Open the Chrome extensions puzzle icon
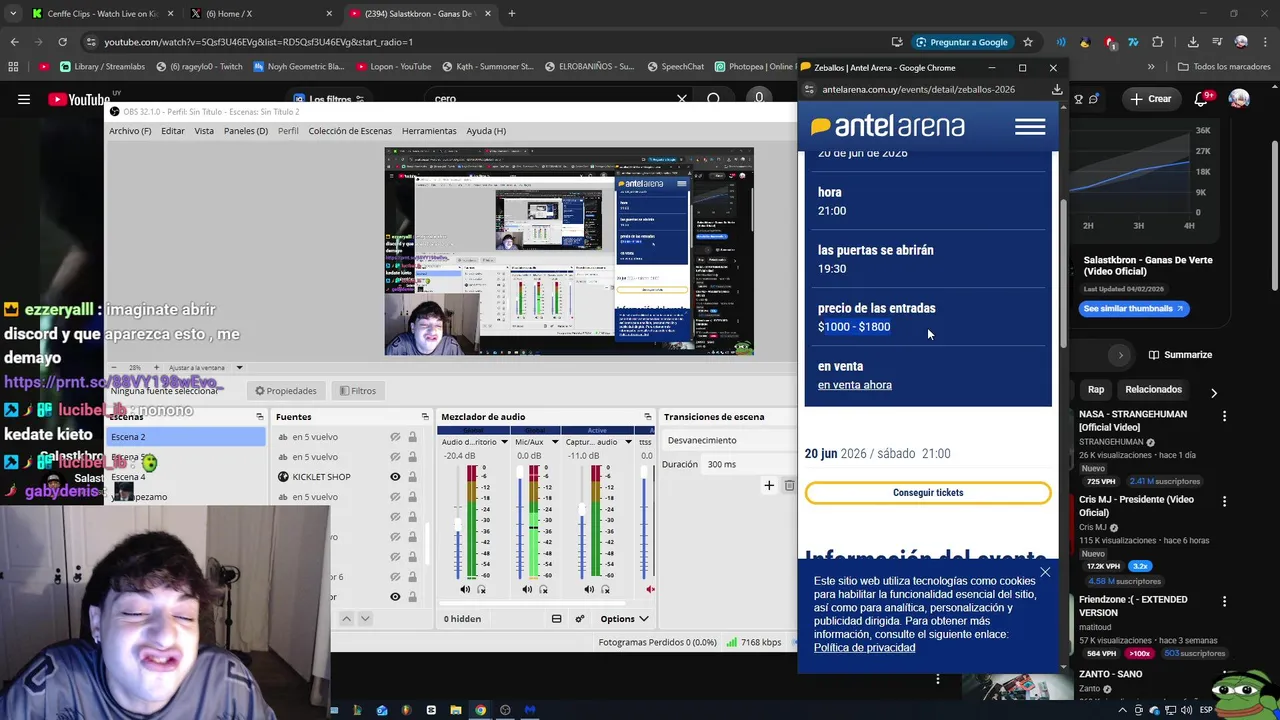The width and height of the screenshot is (1280, 720). click(1157, 42)
